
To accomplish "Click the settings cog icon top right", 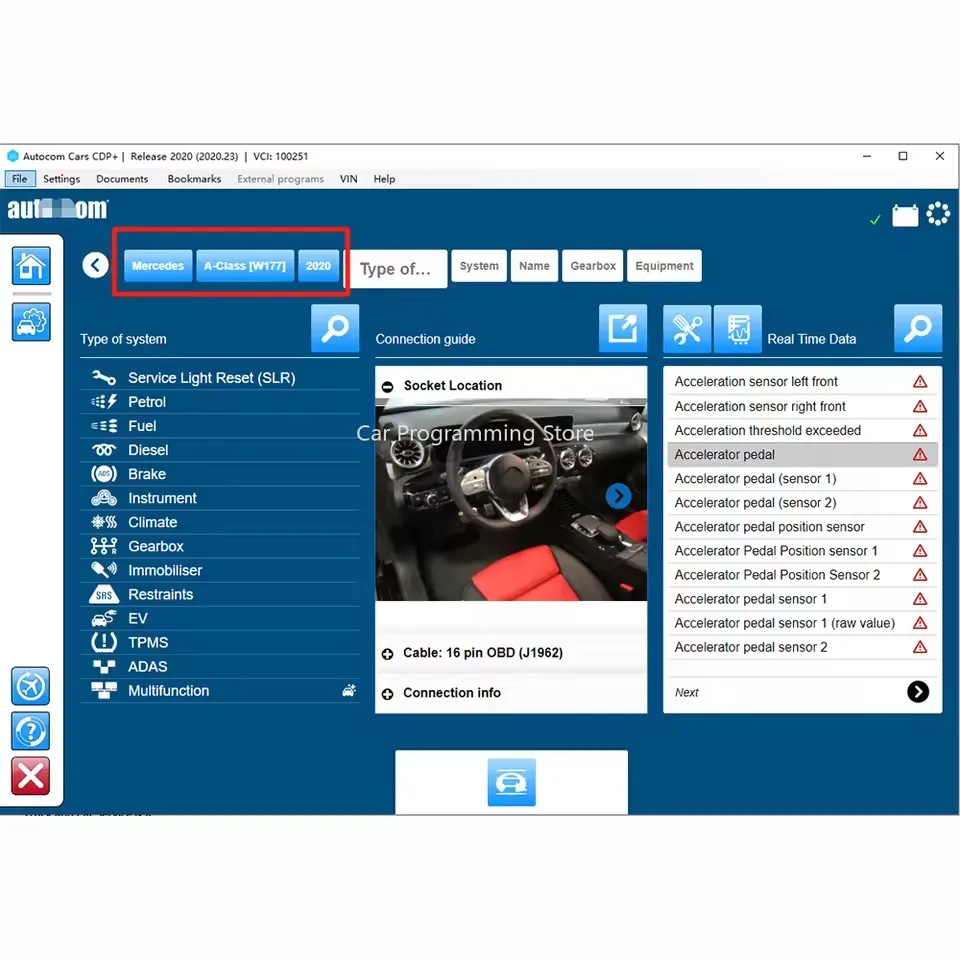I will (x=938, y=213).
